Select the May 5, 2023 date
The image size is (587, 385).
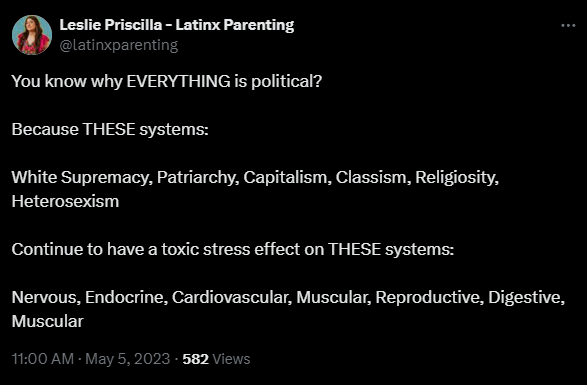128,359
